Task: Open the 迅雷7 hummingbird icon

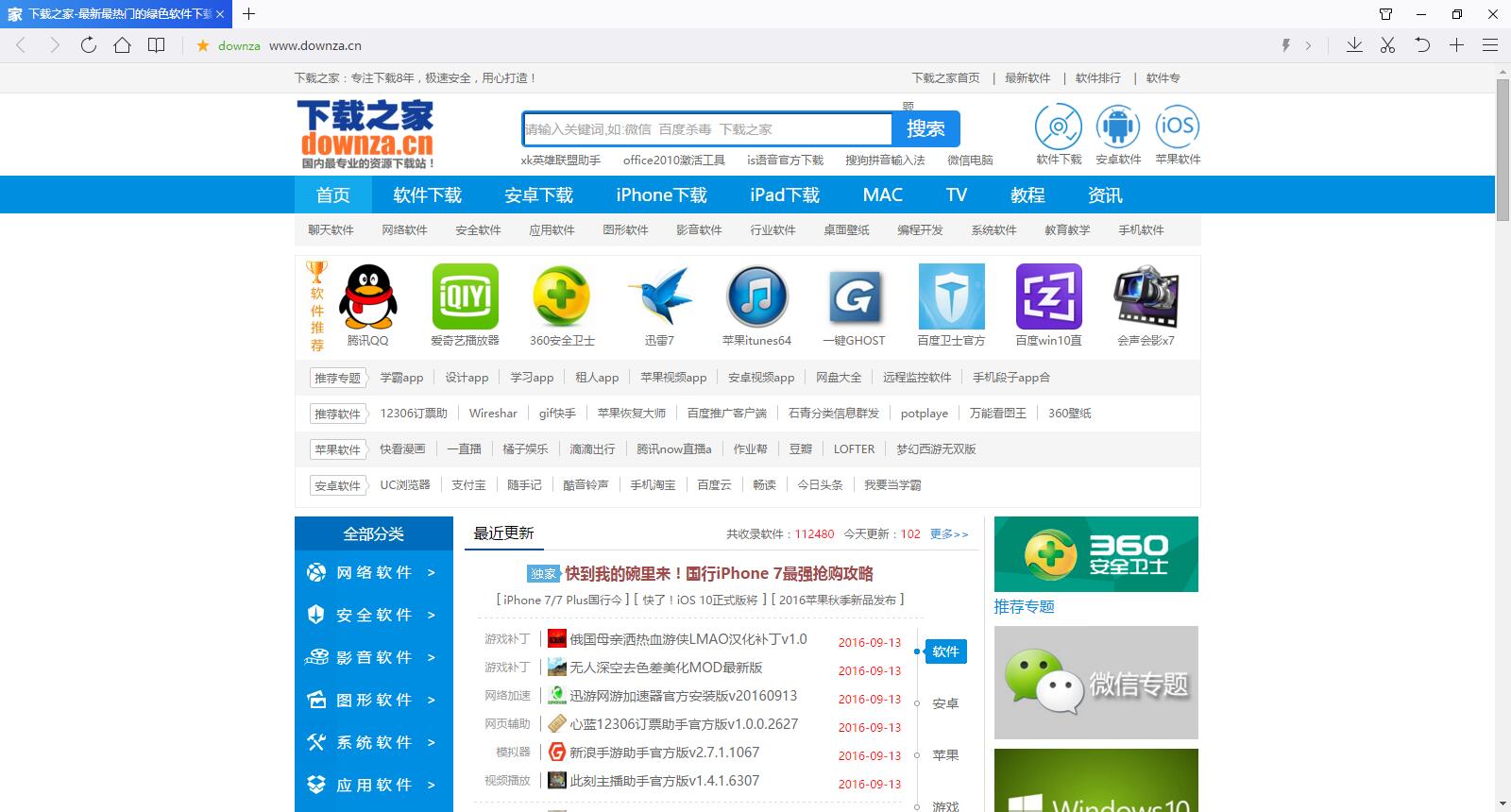Action: (x=659, y=296)
